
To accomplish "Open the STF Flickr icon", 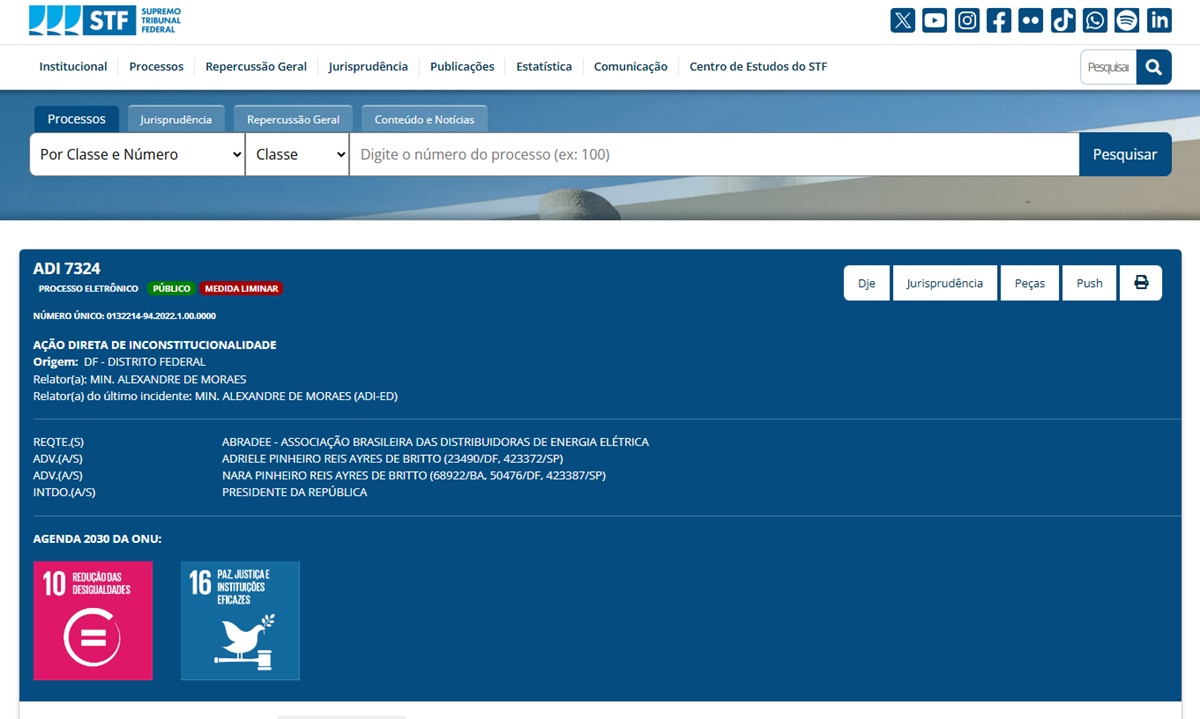I will click(1031, 20).
